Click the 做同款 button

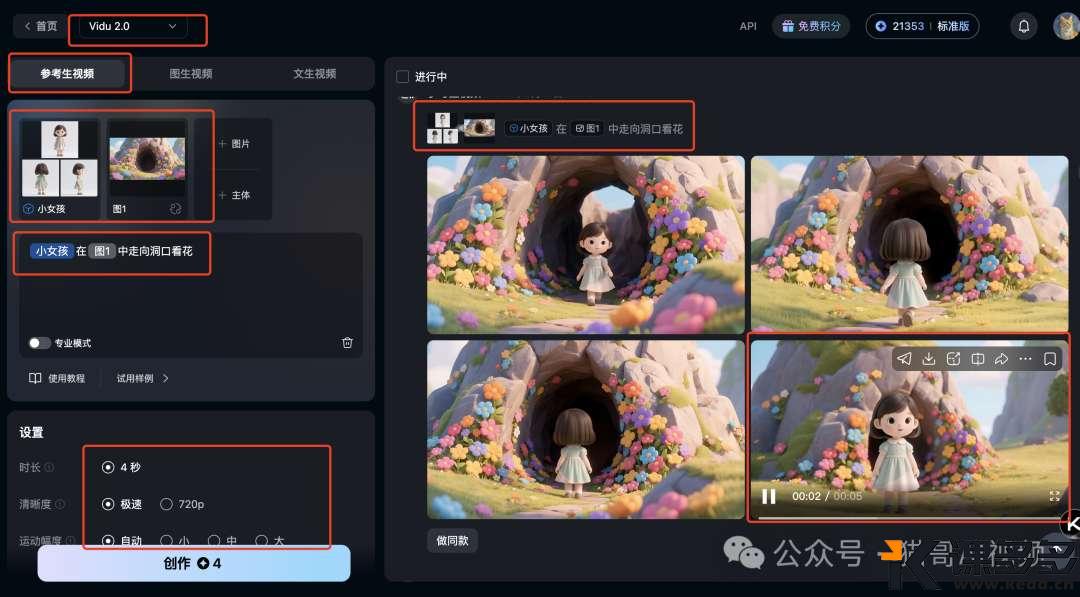click(x=453, y=540)
